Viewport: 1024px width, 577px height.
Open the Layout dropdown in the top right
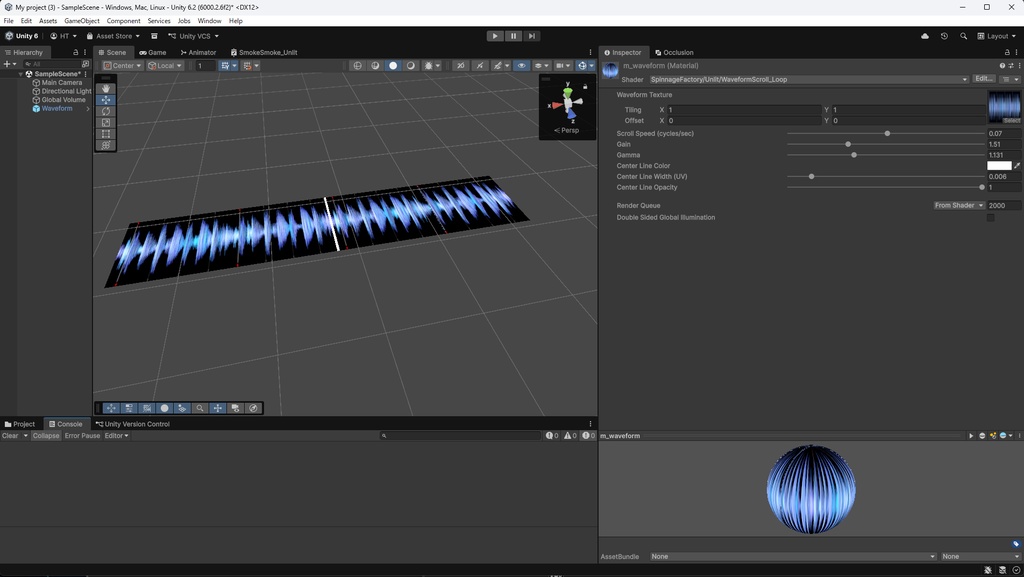tap(999, 35)
